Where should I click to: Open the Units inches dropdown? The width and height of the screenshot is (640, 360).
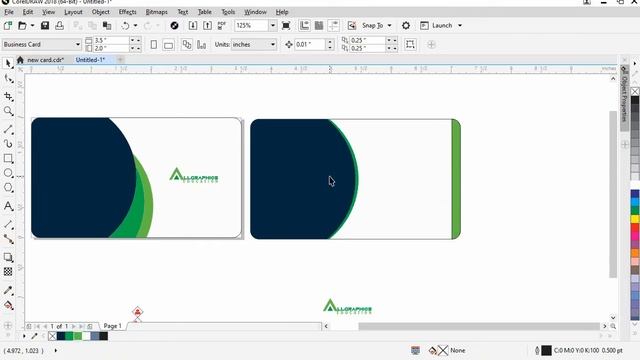pyautogui.click(x=273, y=44)
